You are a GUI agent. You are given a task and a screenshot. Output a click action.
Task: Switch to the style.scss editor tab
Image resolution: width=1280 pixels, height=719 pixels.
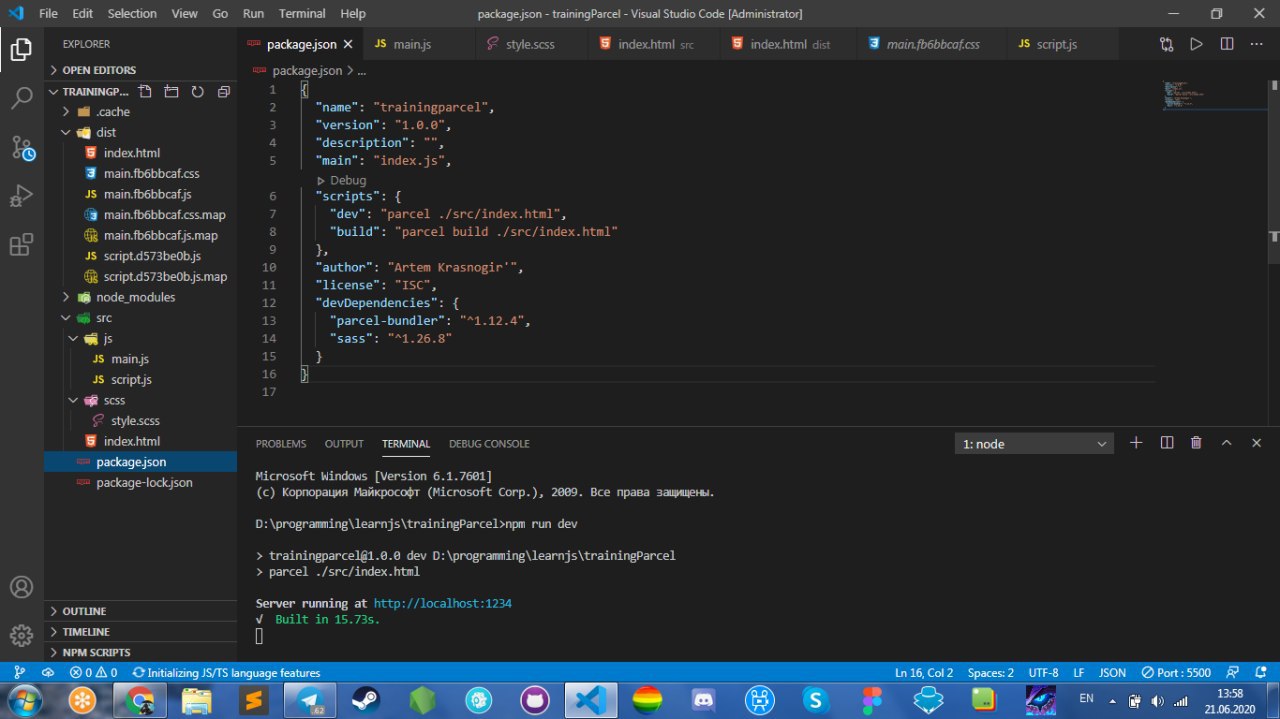click(x=530, y=44)
